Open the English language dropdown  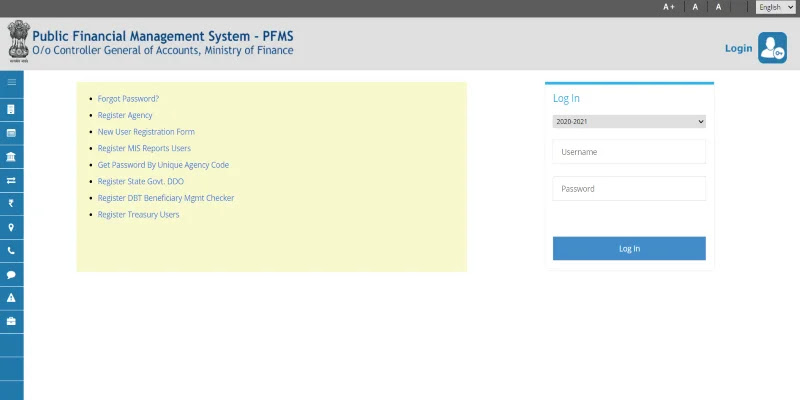776,7
